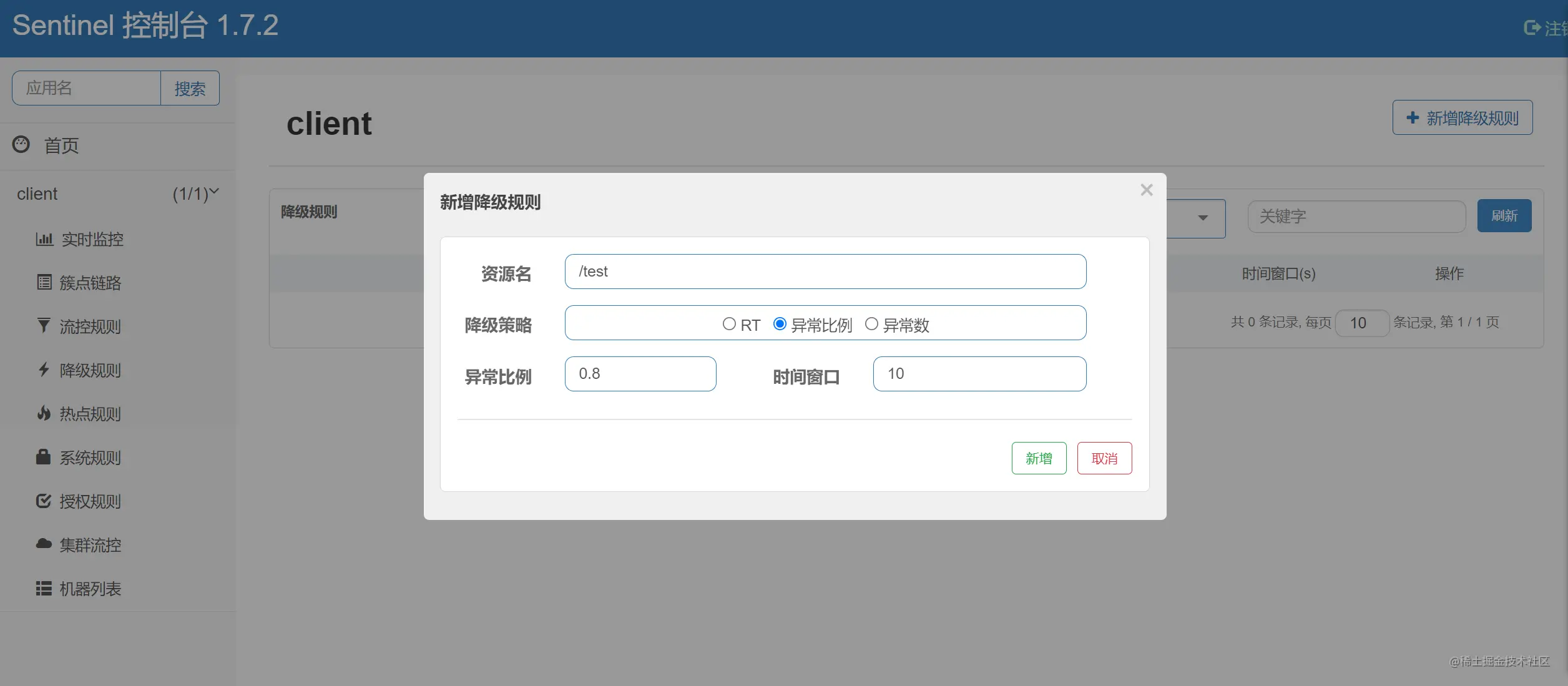Click the home dashboard icon beside 首页
The height and width of the screenshot is (686, 1568).
[x=21, y=145]
